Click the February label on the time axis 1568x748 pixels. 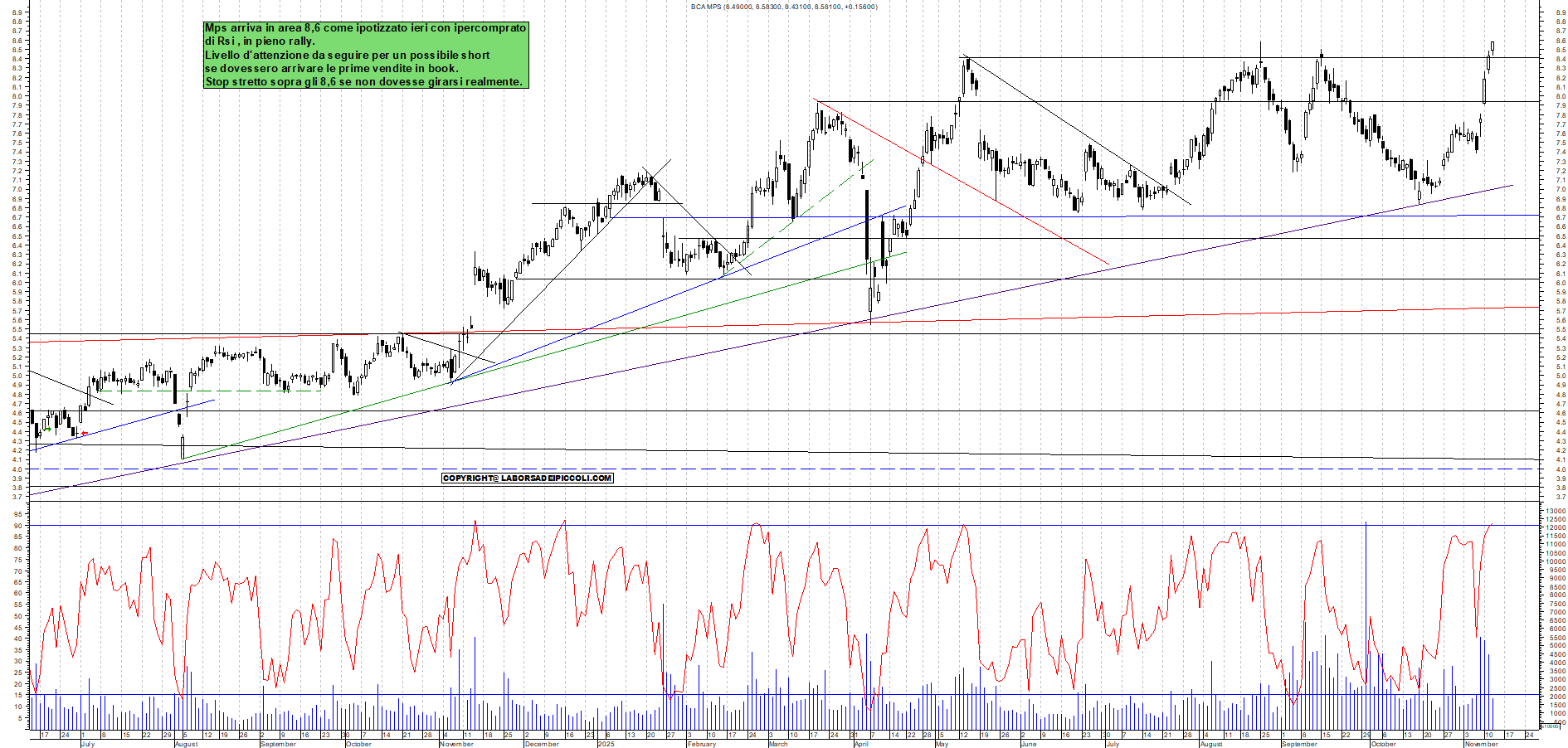point(701,745)
